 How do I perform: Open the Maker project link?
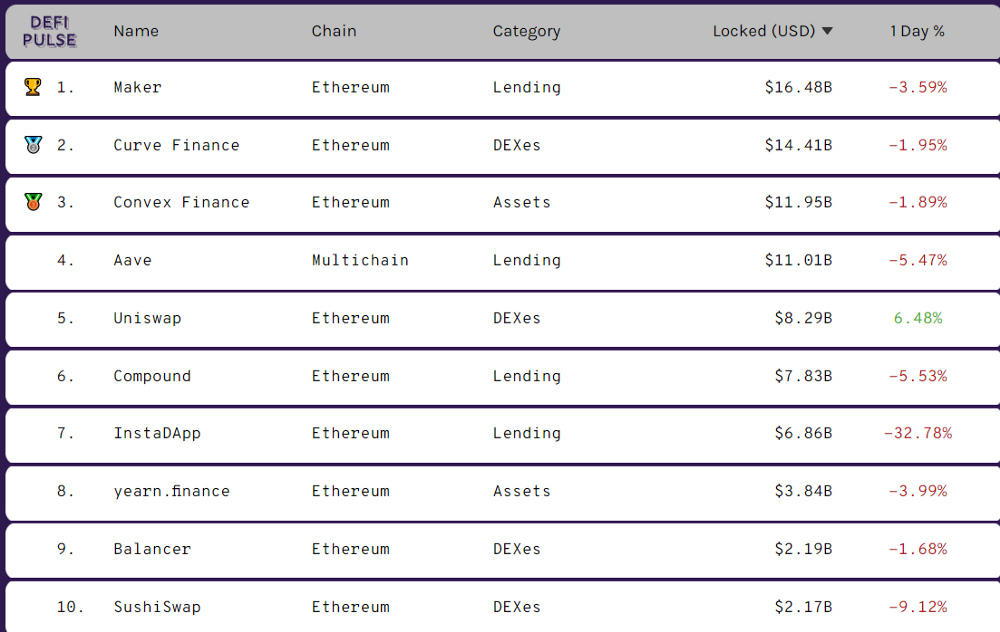(137, 87)
